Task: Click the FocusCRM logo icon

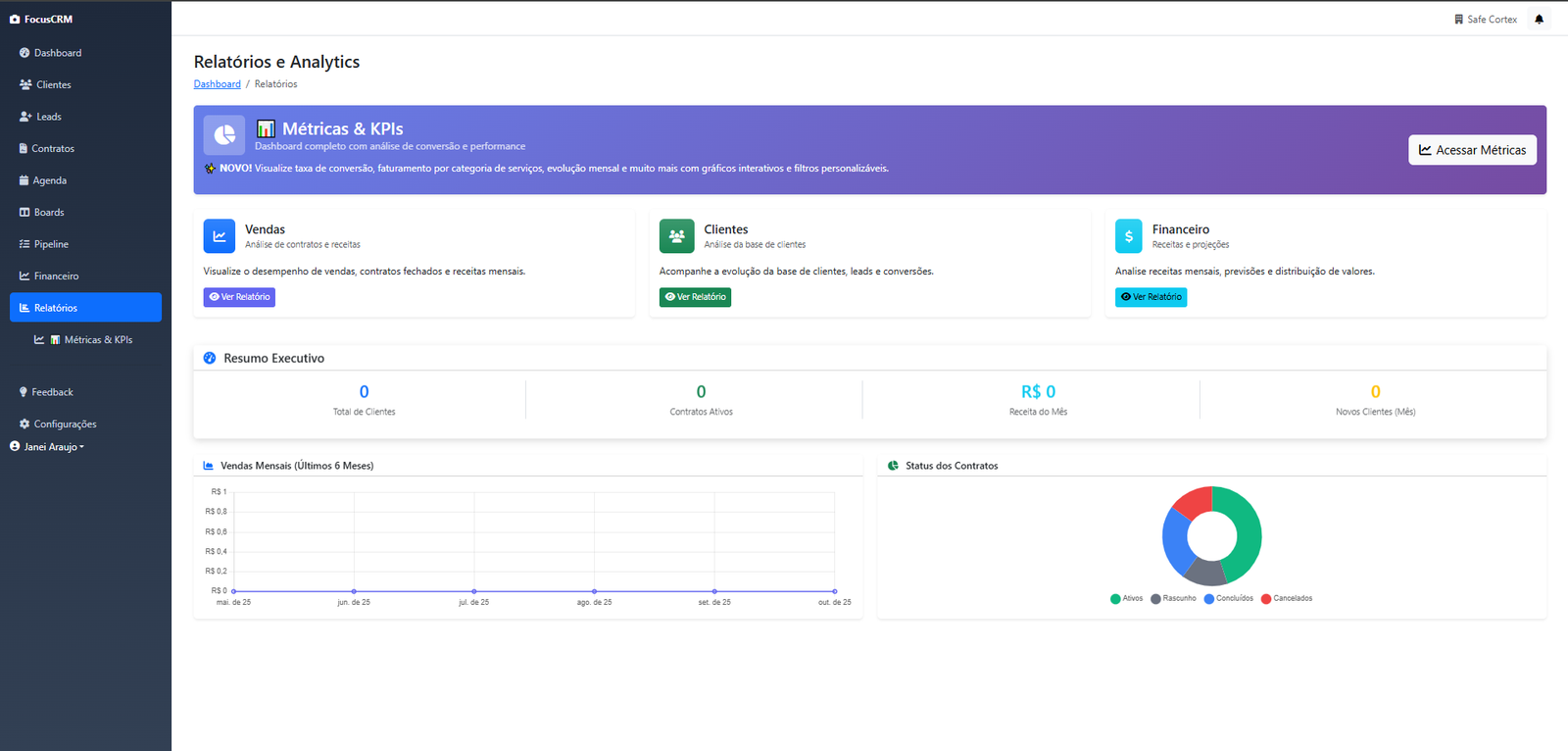Action: point(15,20)
